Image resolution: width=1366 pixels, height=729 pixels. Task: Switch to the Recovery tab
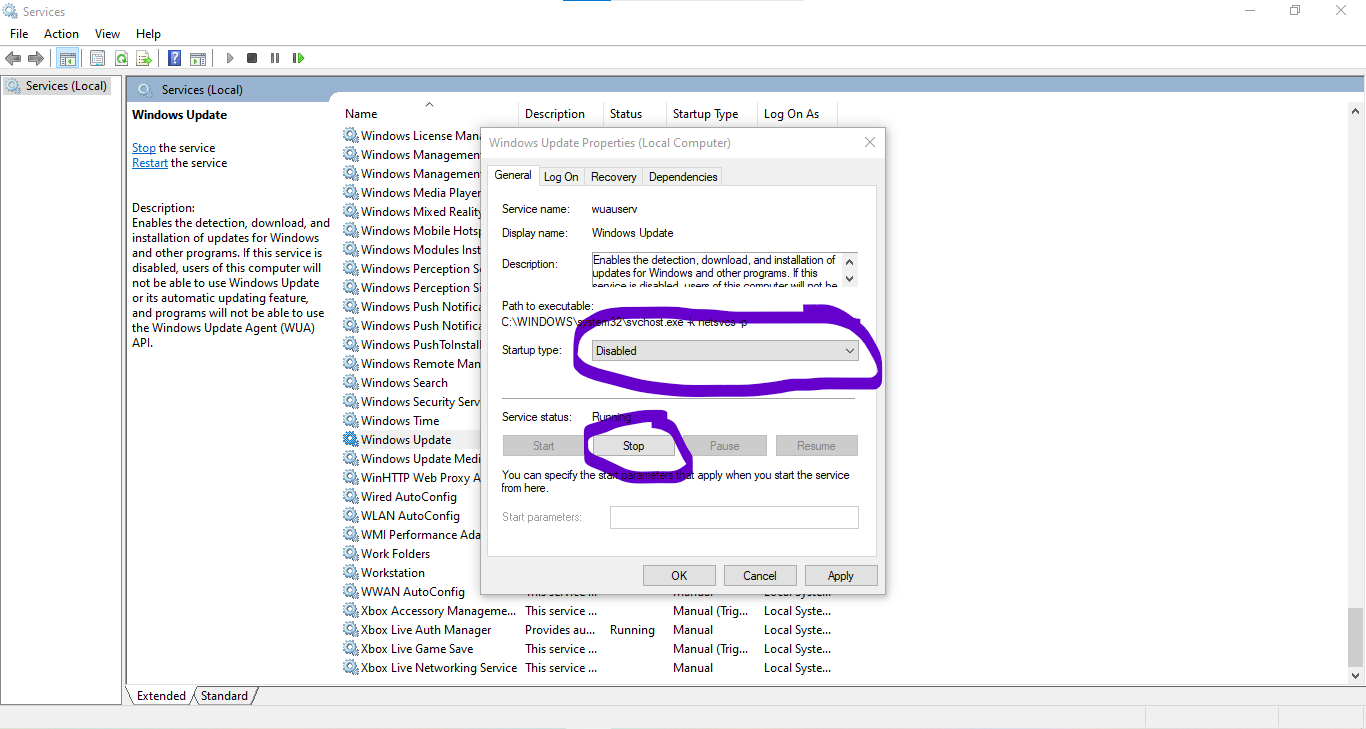tap(613, 176)
